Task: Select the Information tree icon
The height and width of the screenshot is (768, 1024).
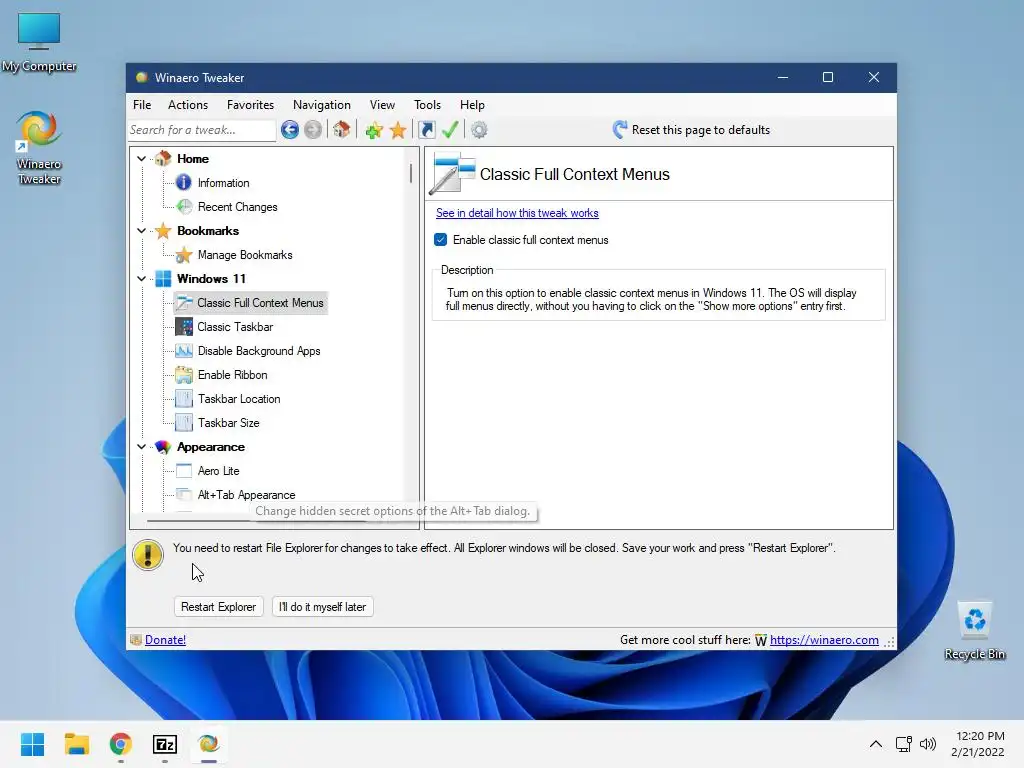Action: [x=184, y=183]
